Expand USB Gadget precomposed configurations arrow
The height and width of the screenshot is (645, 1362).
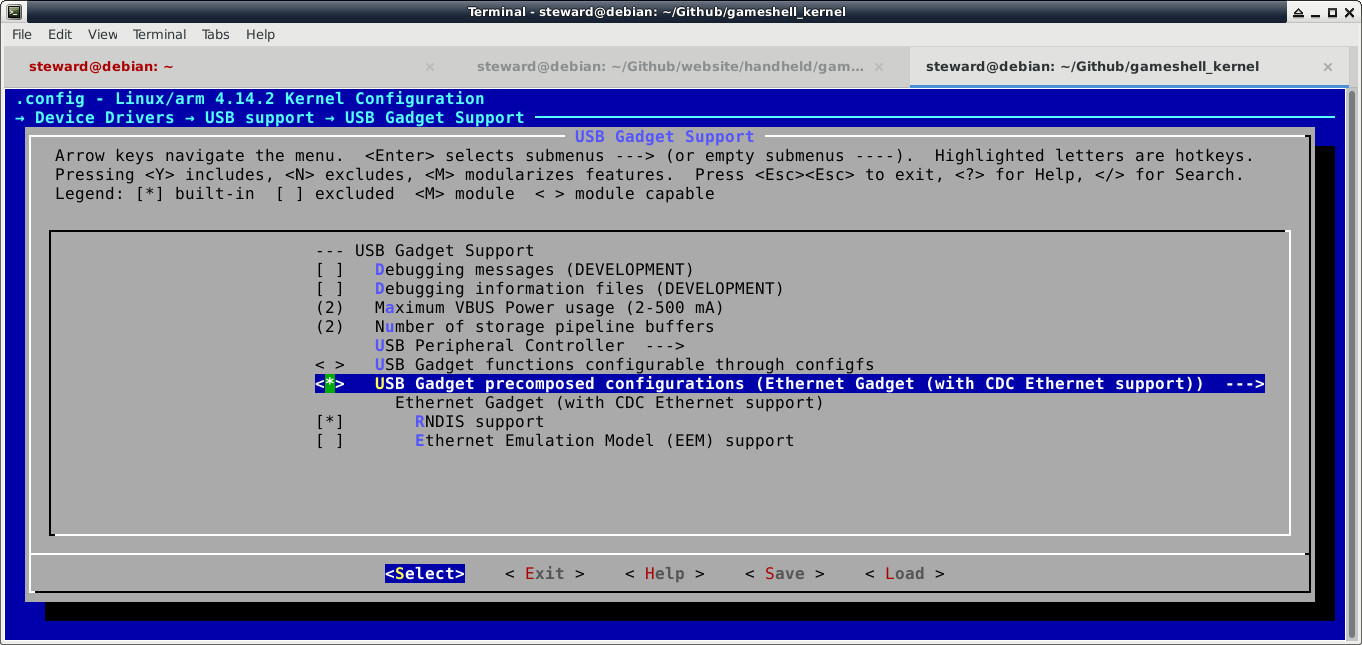[x=1245, y=384]
